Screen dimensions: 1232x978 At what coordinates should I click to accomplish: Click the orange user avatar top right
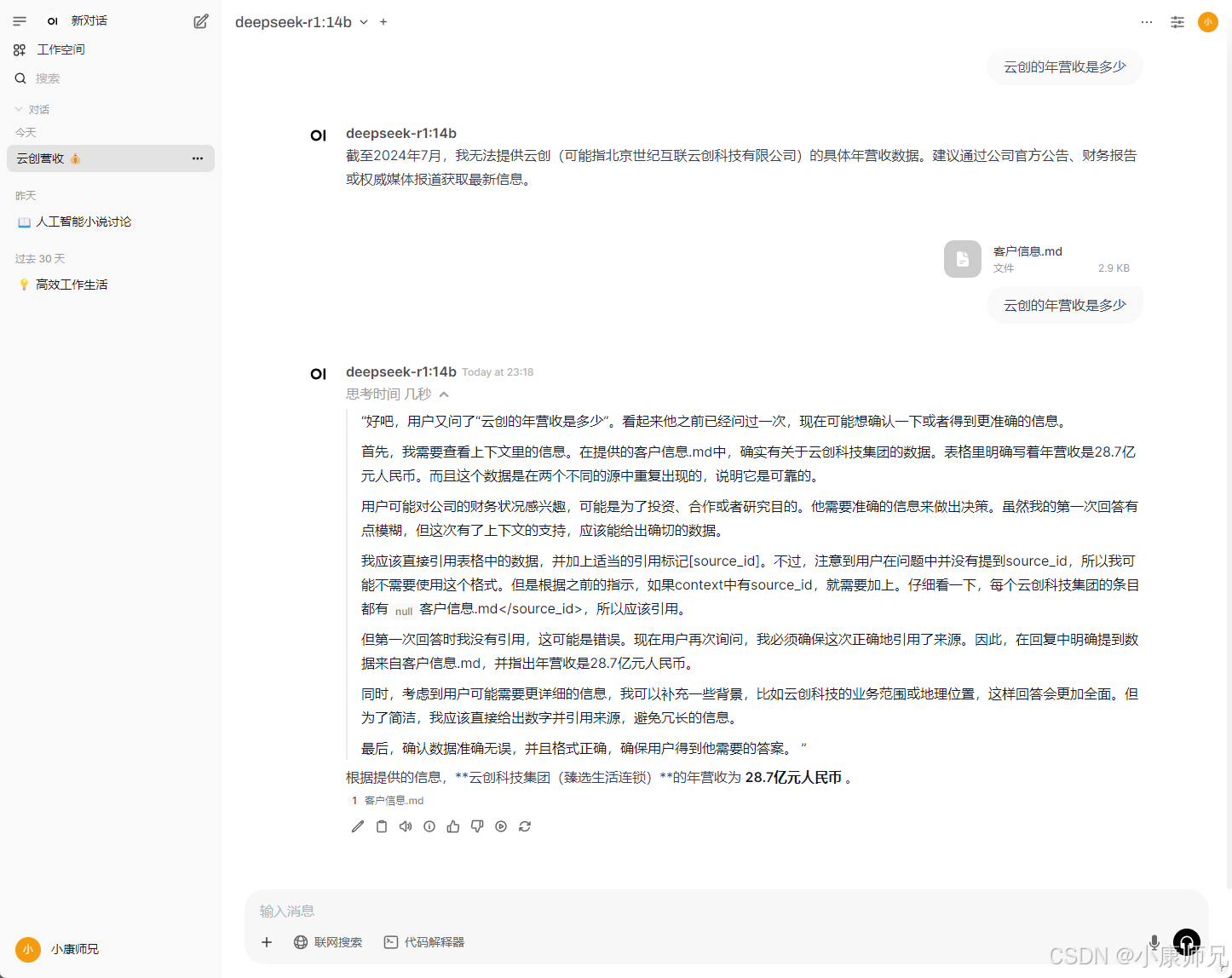tap(1208, 22)
